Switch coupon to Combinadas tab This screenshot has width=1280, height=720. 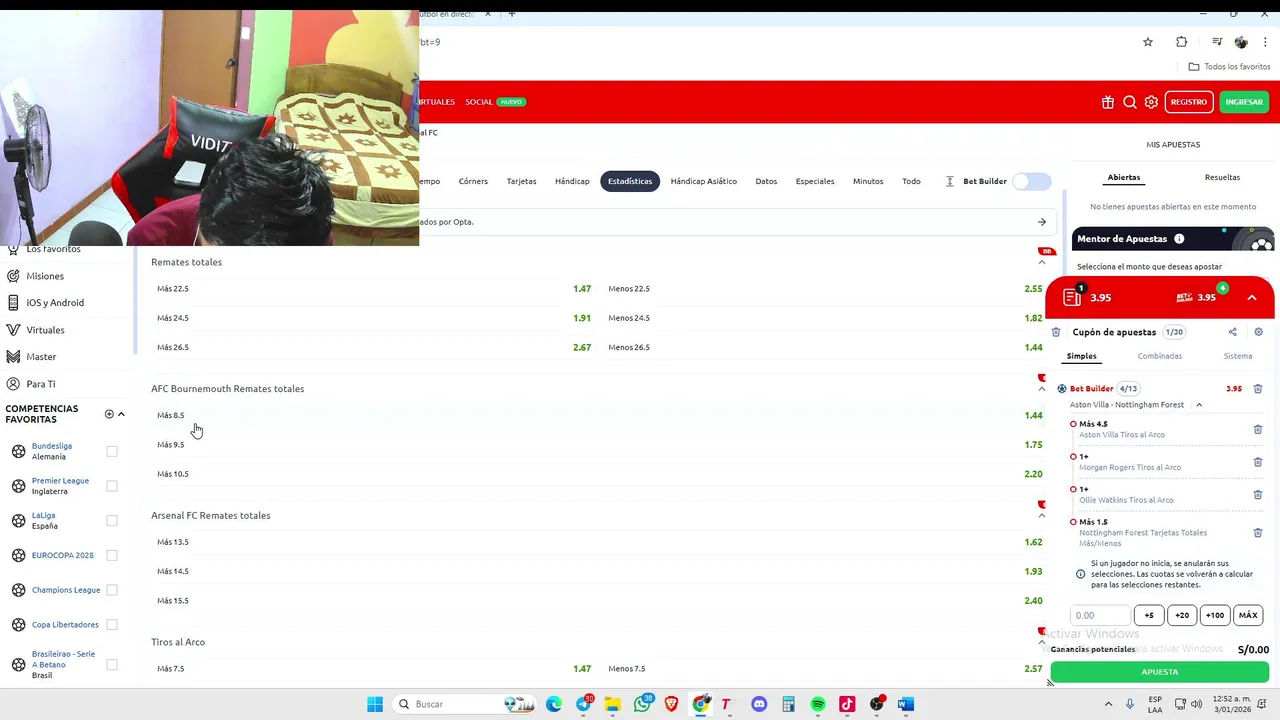[x=1160, y=356]
